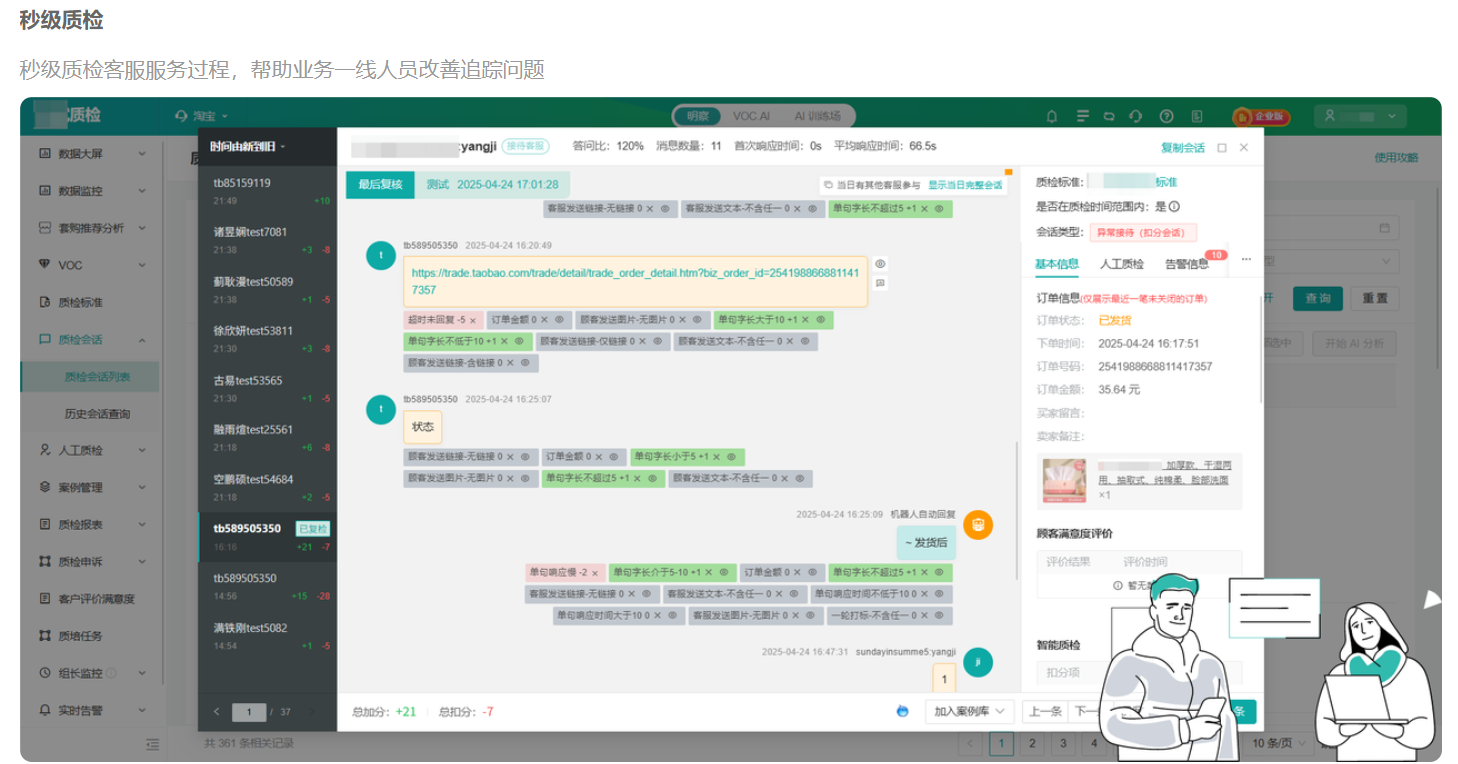Click the product thumbnail in order info
This screenshot has height=764, width=1458.
tap(1064, 480)
